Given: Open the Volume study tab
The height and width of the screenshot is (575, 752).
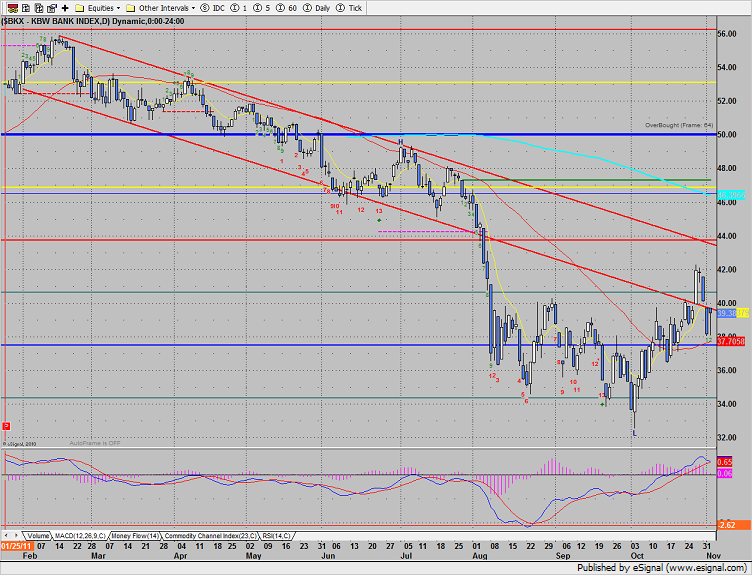Looking at the screenshot, I should 37,536.
